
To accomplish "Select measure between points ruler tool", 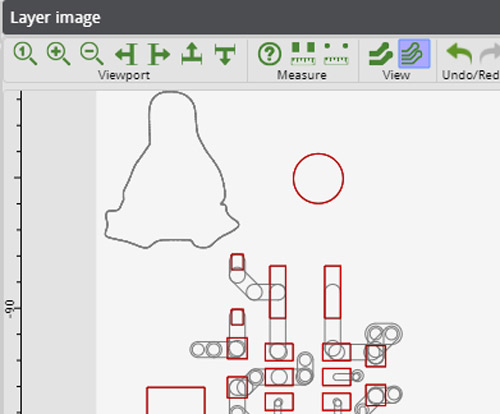I will click(336, 53).
